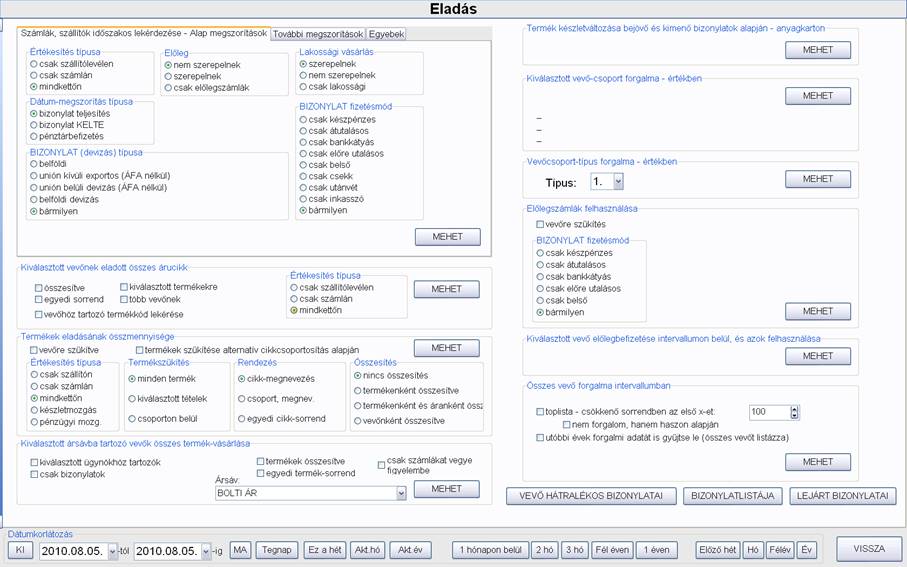Screen dimensions: 907x567
Task: Select 'Ez a hét' date range
Action: [325, 550]
